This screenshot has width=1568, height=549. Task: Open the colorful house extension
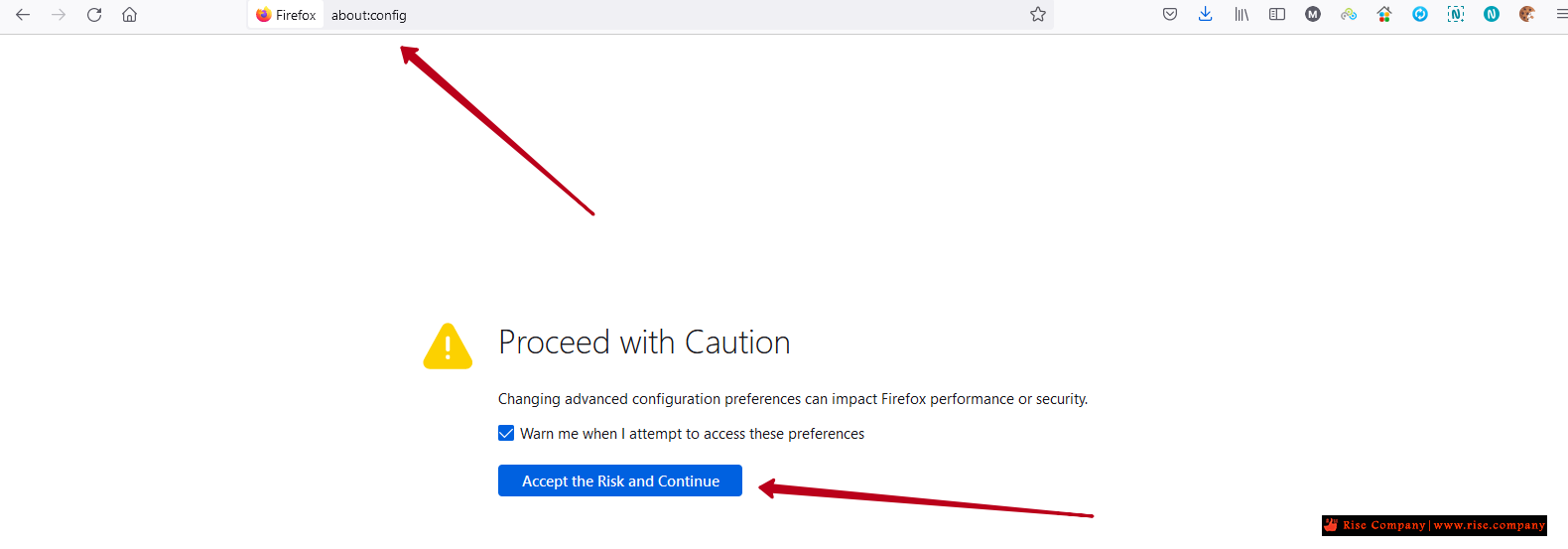click(x=1384, y=14)
